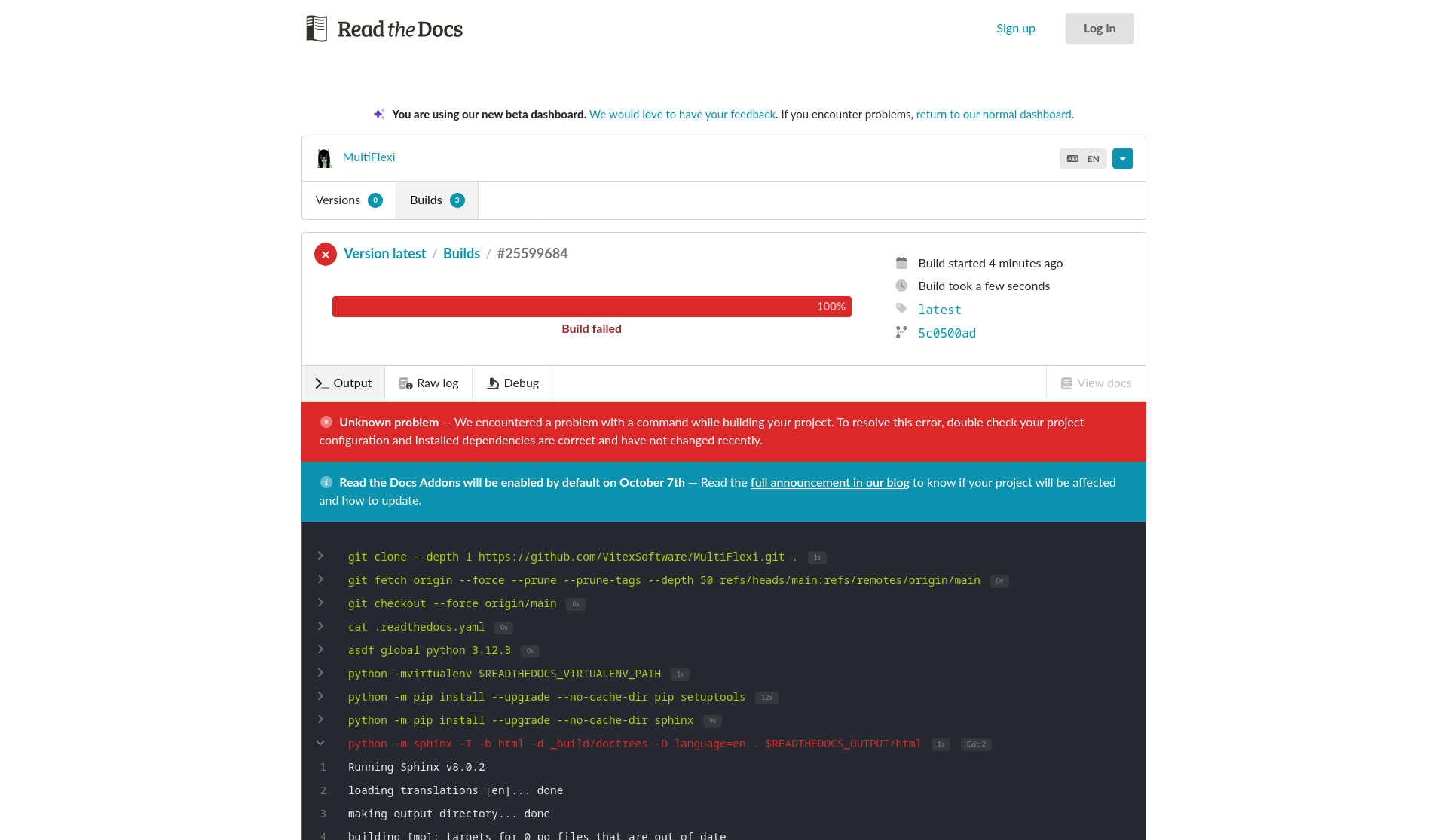Screen dimensions: 1447x840
Task: Click the 12s duration badge on pip setuptools
Action: pyautogui.click(x=766, y=698)
